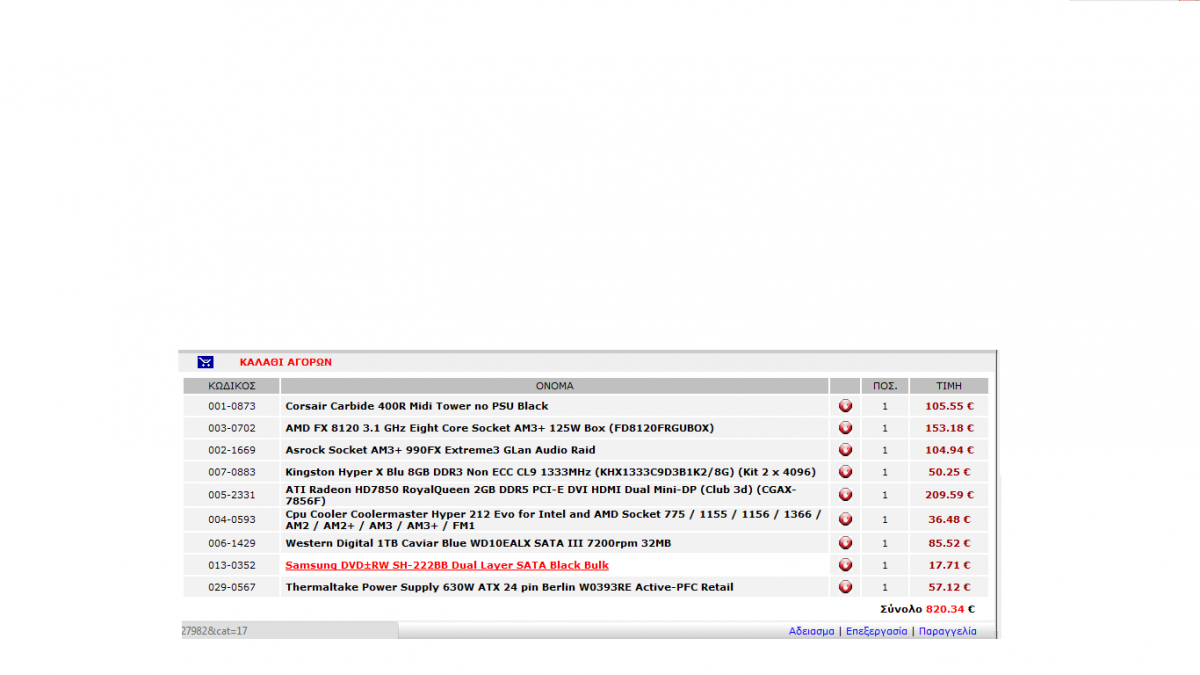Click Thermaltake Power Supply 630W product name
The image size is (1200, 675).
[509, 587]
